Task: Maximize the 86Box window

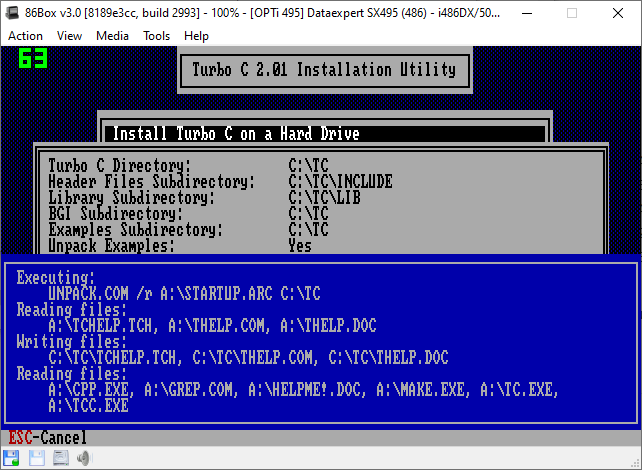Action: click(x=569, y=12)
